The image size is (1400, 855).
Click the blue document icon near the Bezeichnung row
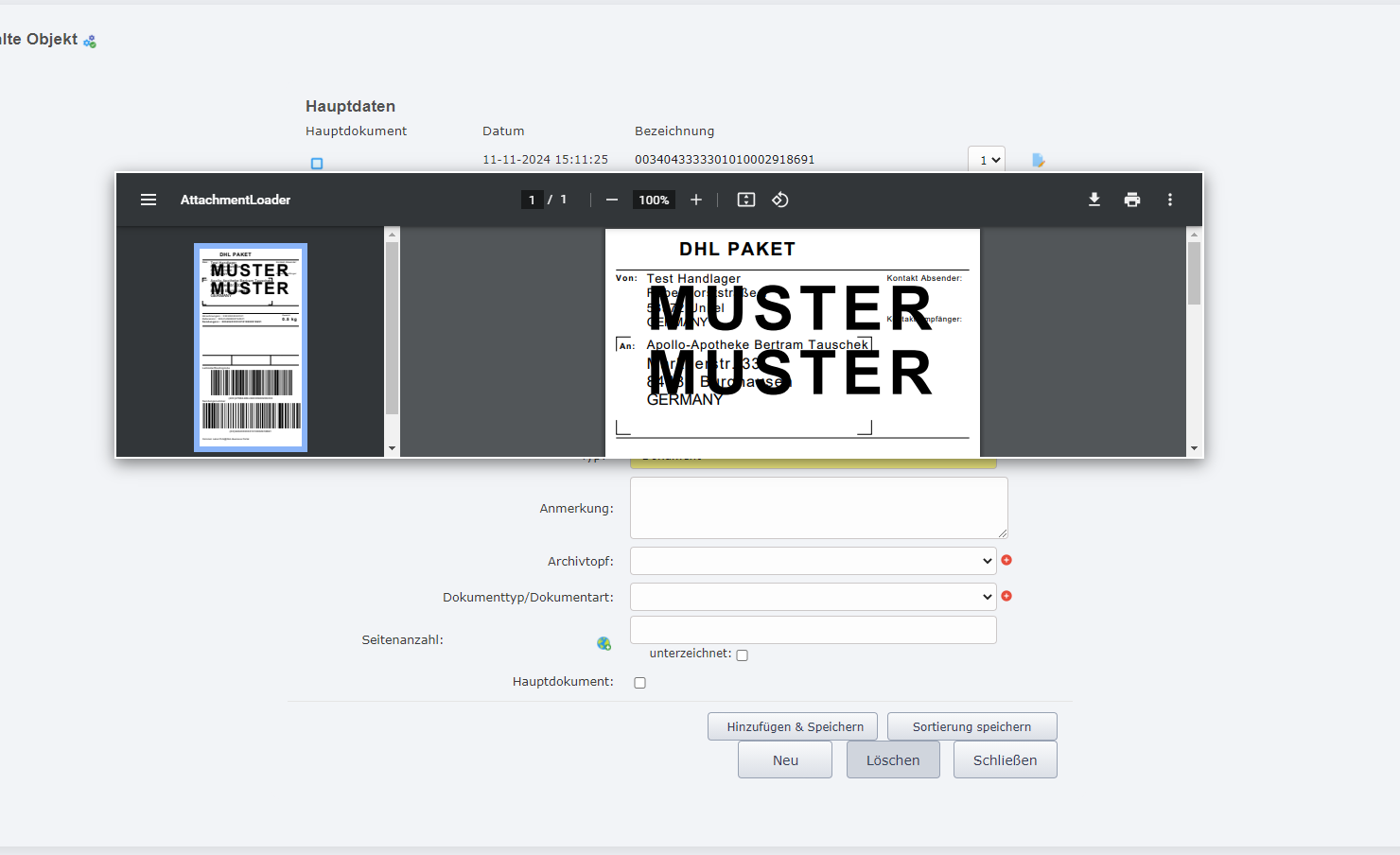point(1038,159)
